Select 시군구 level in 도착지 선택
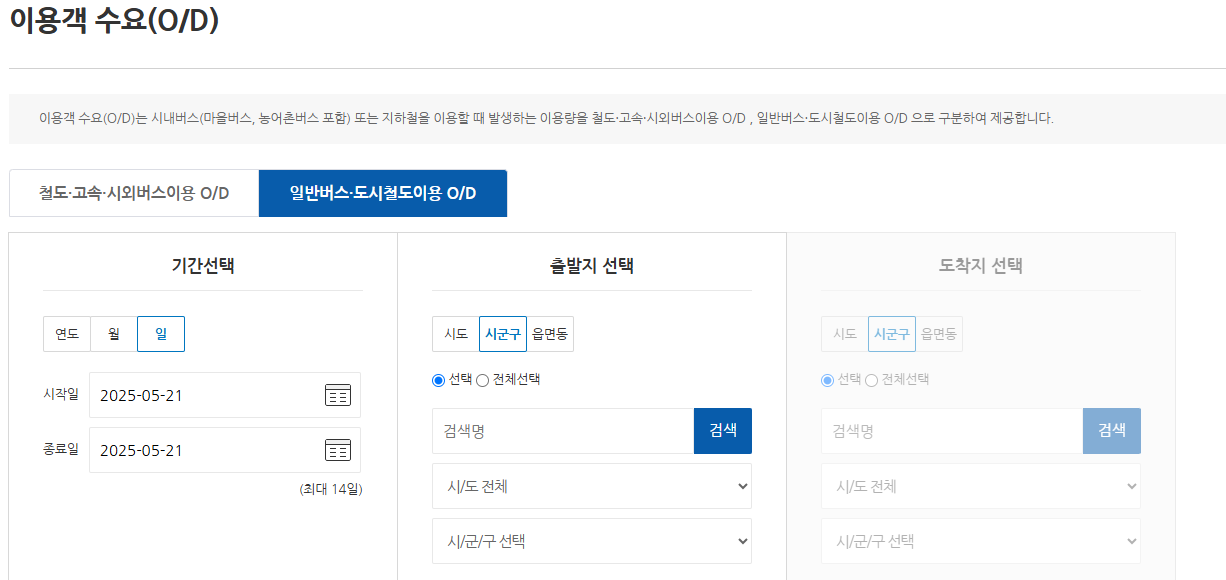 tap(892, 334)
